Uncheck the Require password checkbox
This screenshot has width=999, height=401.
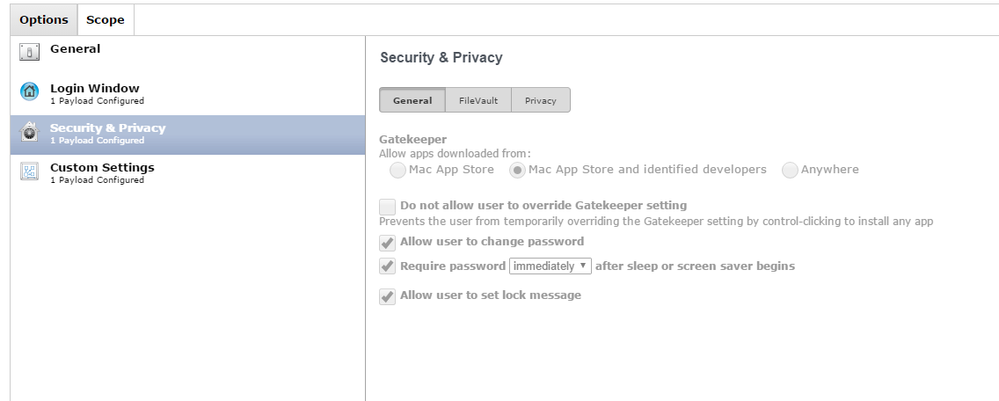pyautogui.click(x=387, y=266)
